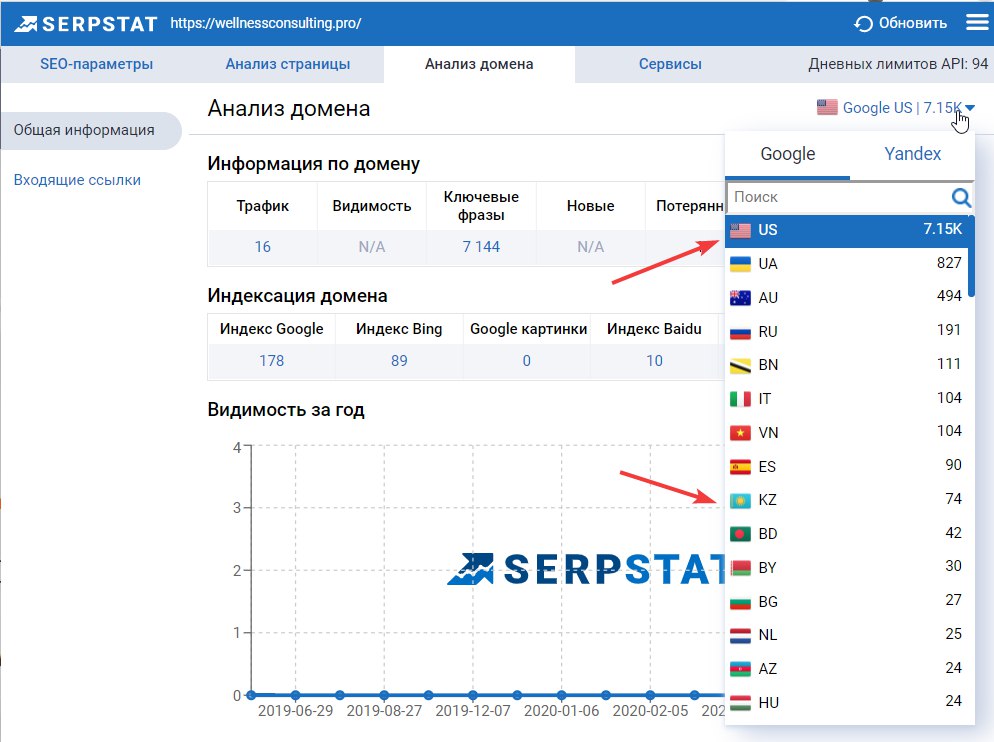Screen dimensions: 994x742
Task: Click the Kazakhstan flag in KZ row
Action: (x=740, y=500)
